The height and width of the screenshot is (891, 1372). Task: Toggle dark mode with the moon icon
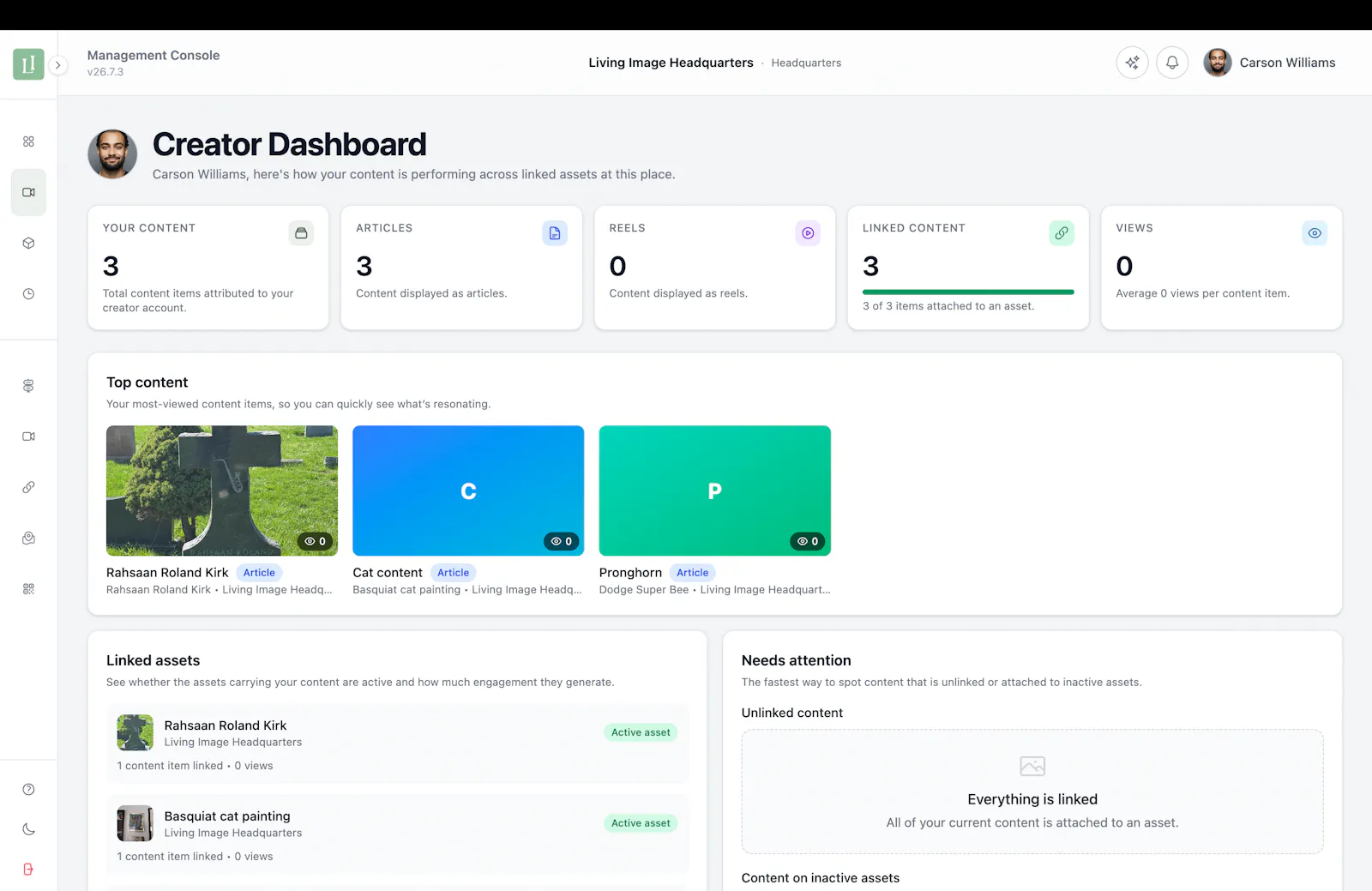[28, 829]
